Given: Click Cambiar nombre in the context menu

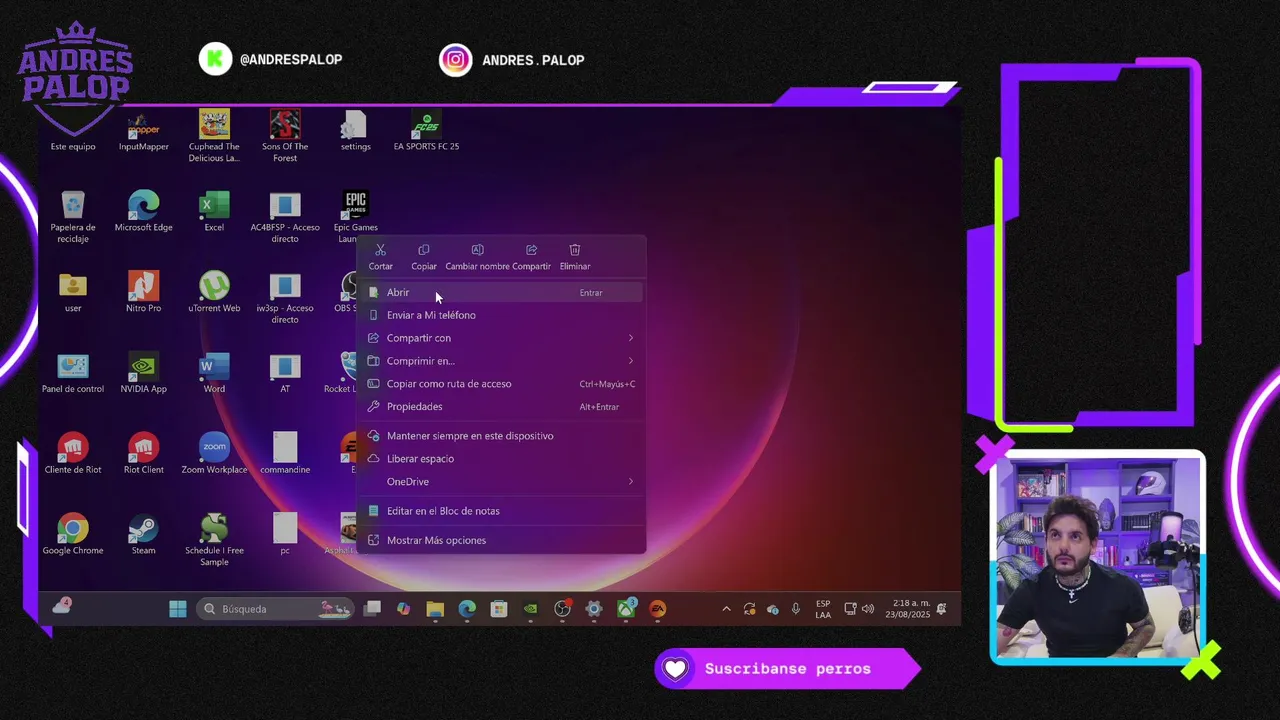Looking at the screenshot, I should point(477,257).
